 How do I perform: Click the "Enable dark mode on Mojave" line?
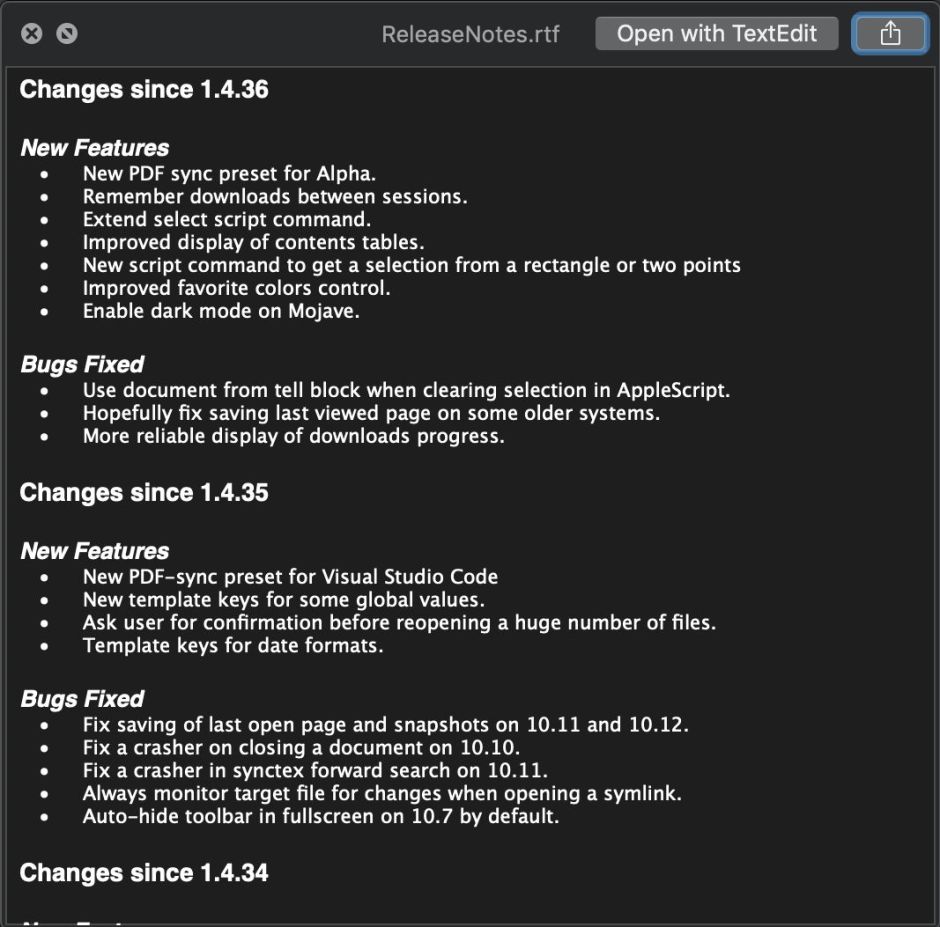[221, 311]
